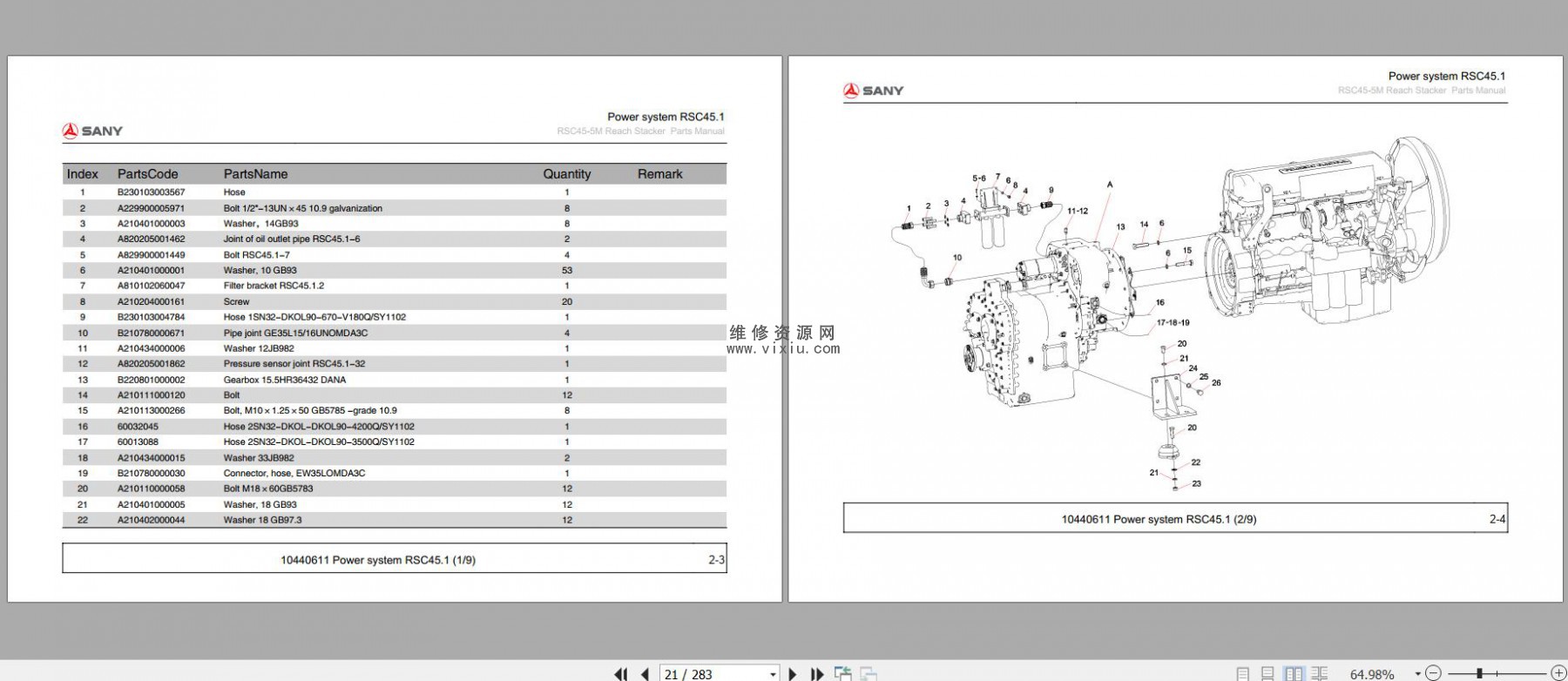
Task: Click quantity 53 for Washer 10 GB93
Action: [567, 270]
